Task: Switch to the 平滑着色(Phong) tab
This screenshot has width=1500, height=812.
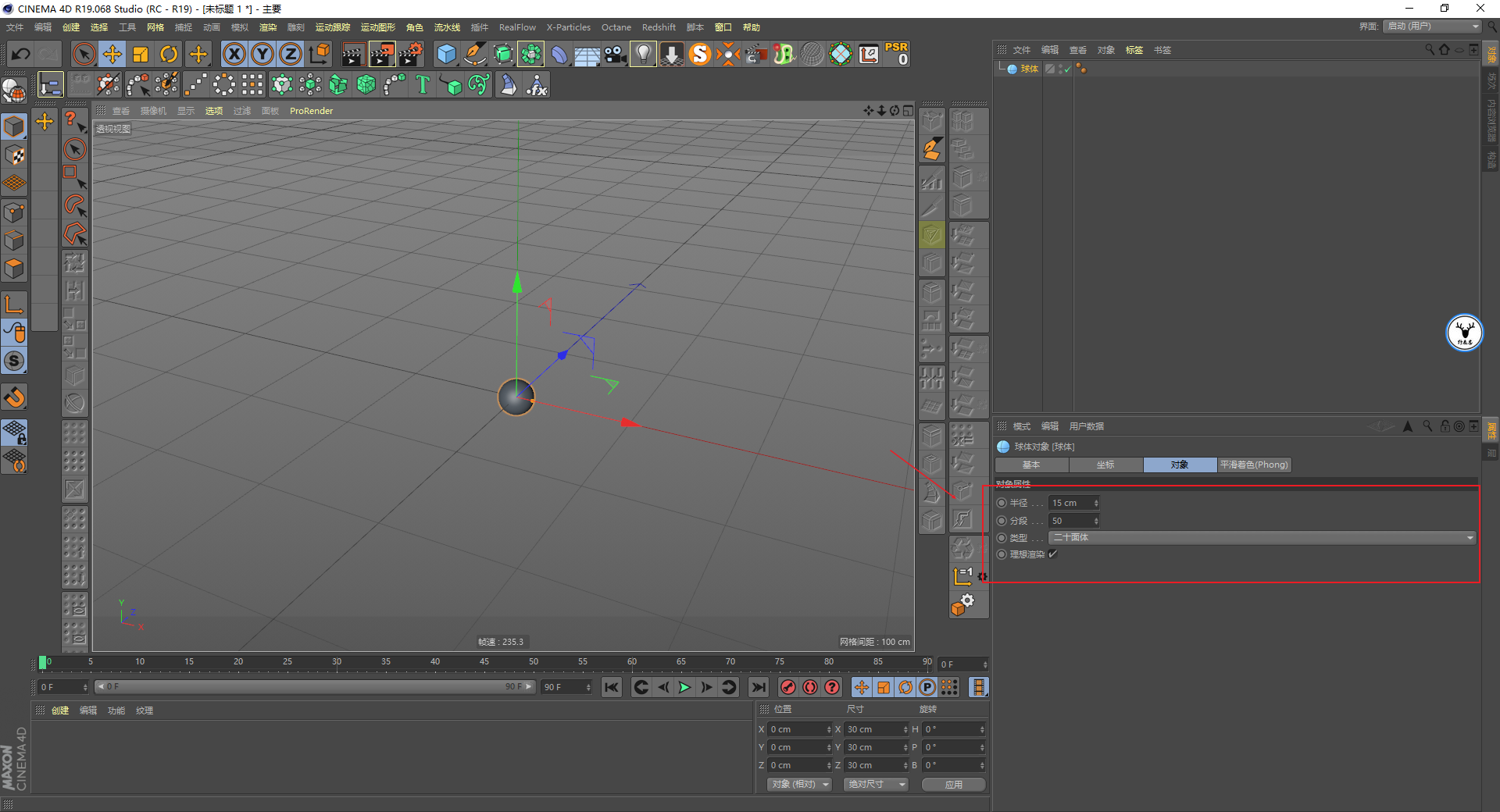Action: coord(1254,465)
